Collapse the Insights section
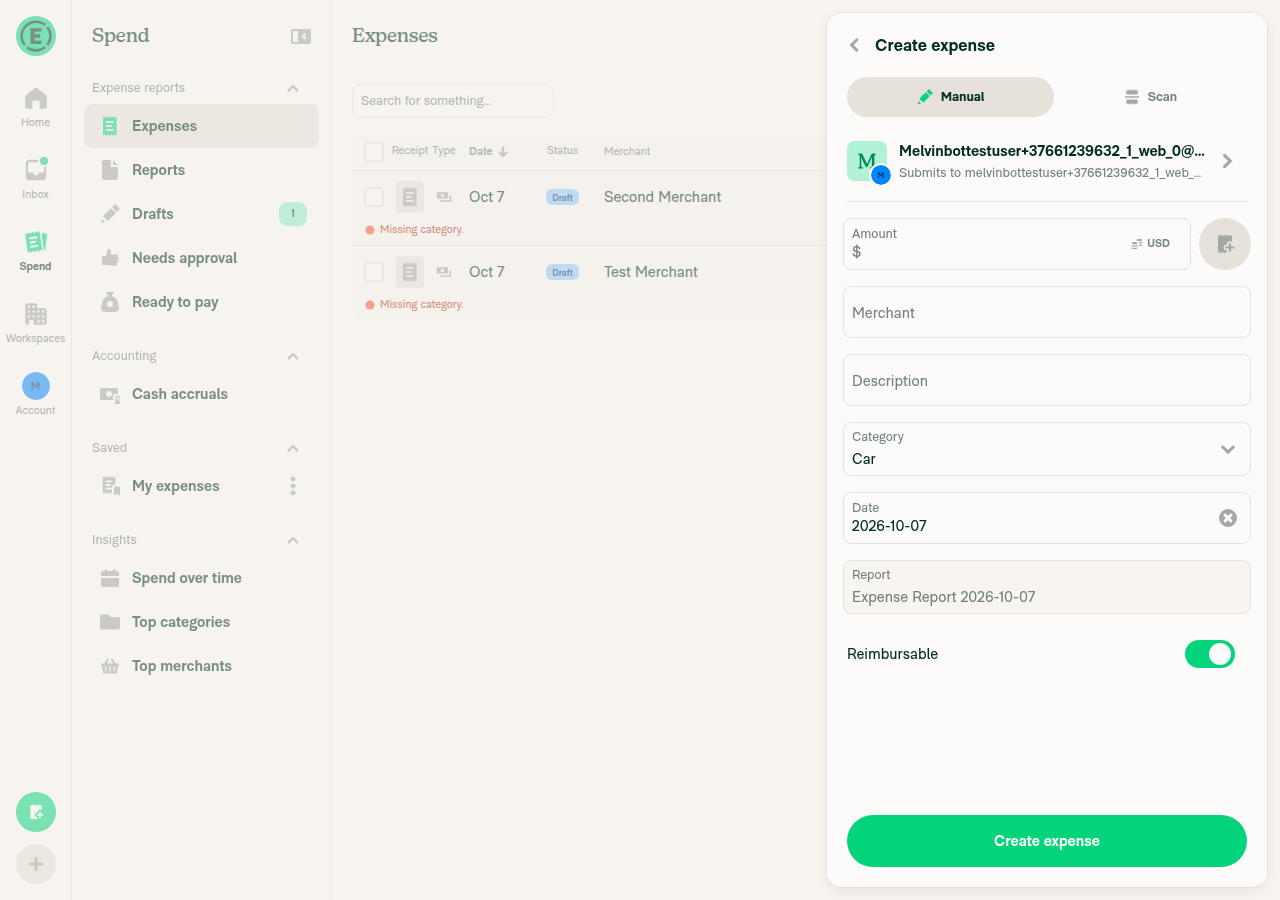 click(293, 540)
